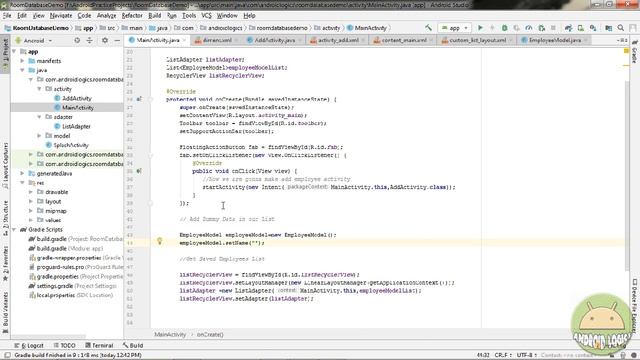Run the app with green play button
640x360 pixels.
click(x=480, y=28)
